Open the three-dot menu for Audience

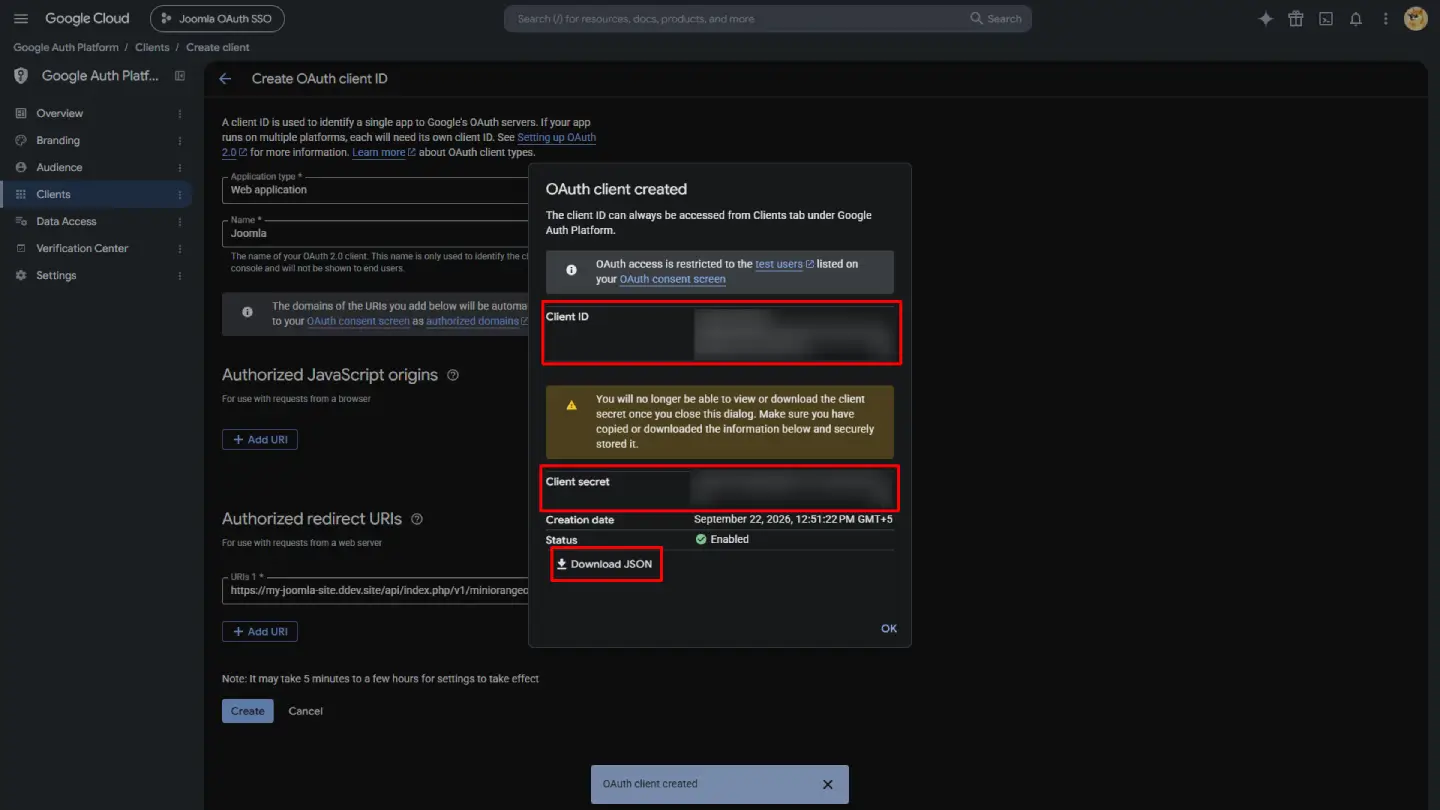pyautogui.click(x=180, y=168)
